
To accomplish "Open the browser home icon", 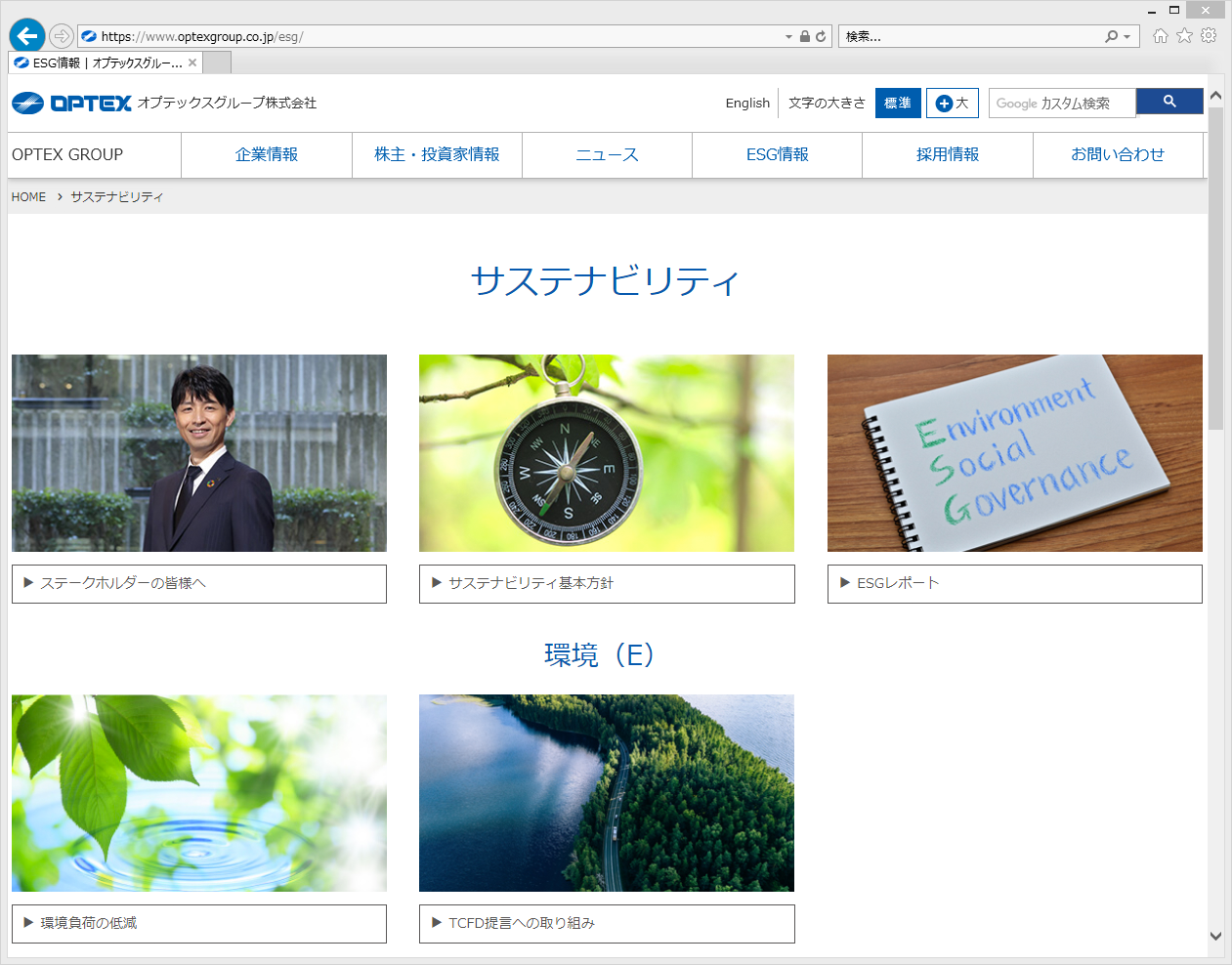I will tap(1160, 36).
